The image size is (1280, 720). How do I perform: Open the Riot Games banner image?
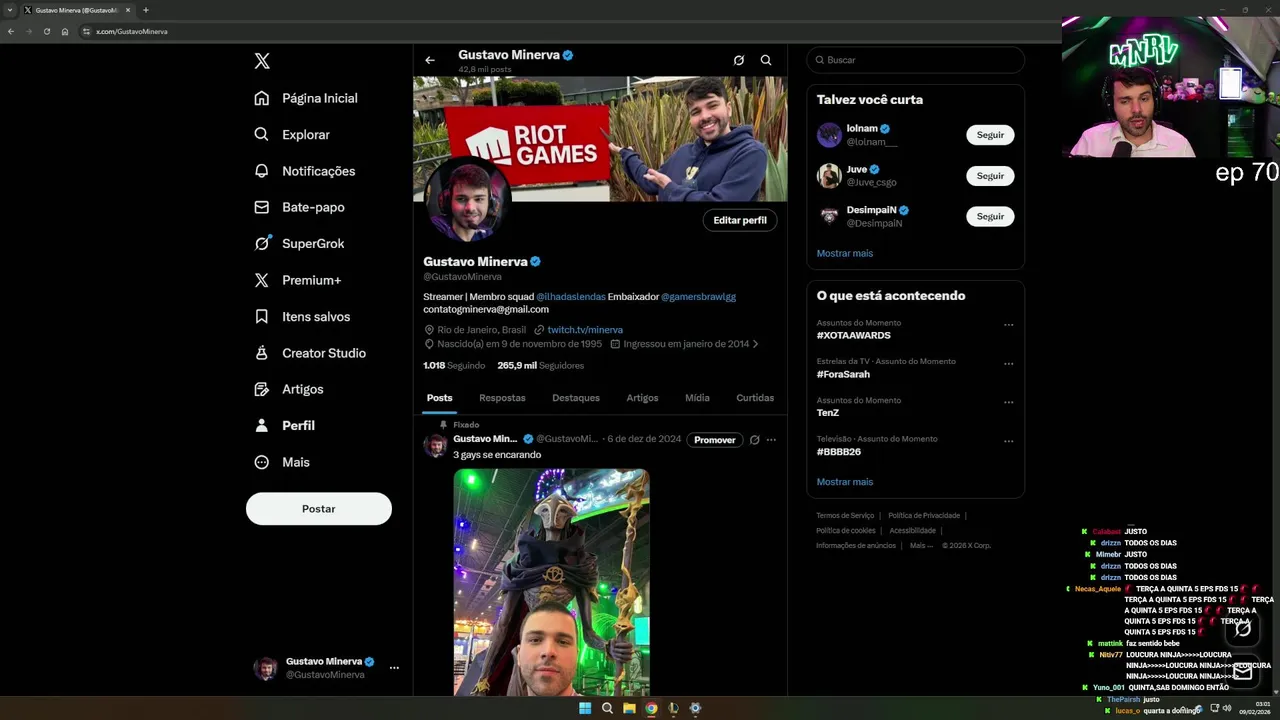(x=600, y=139)
